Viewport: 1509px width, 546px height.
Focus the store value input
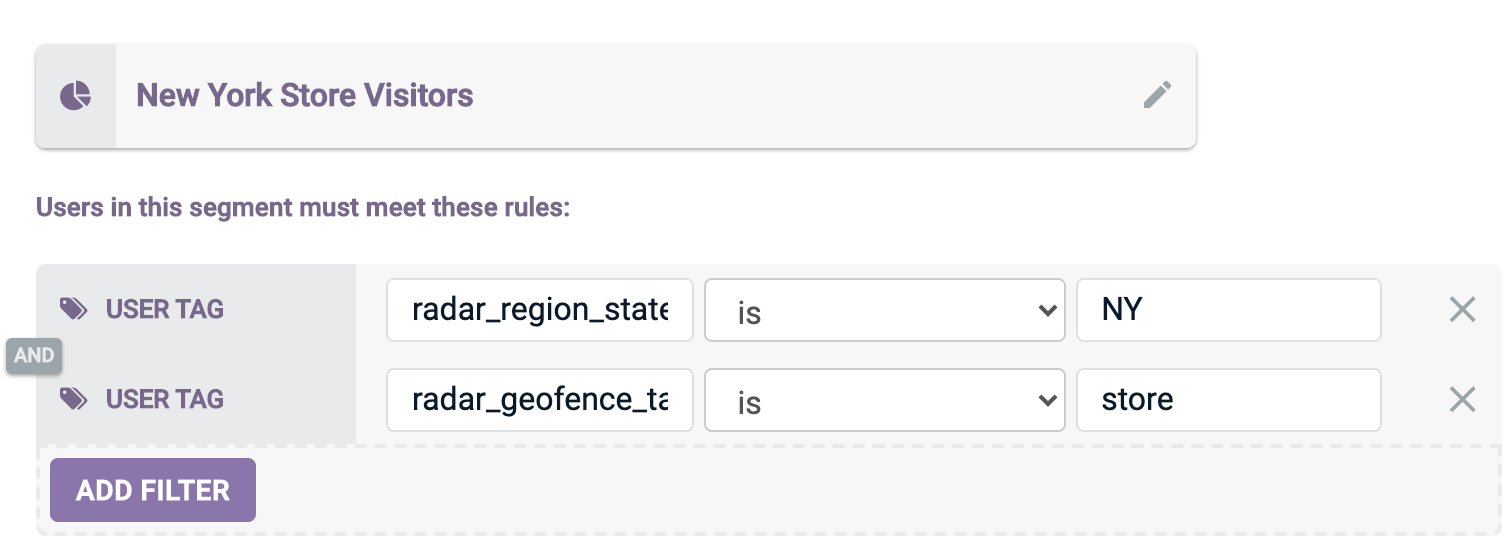coord(1228,400)
